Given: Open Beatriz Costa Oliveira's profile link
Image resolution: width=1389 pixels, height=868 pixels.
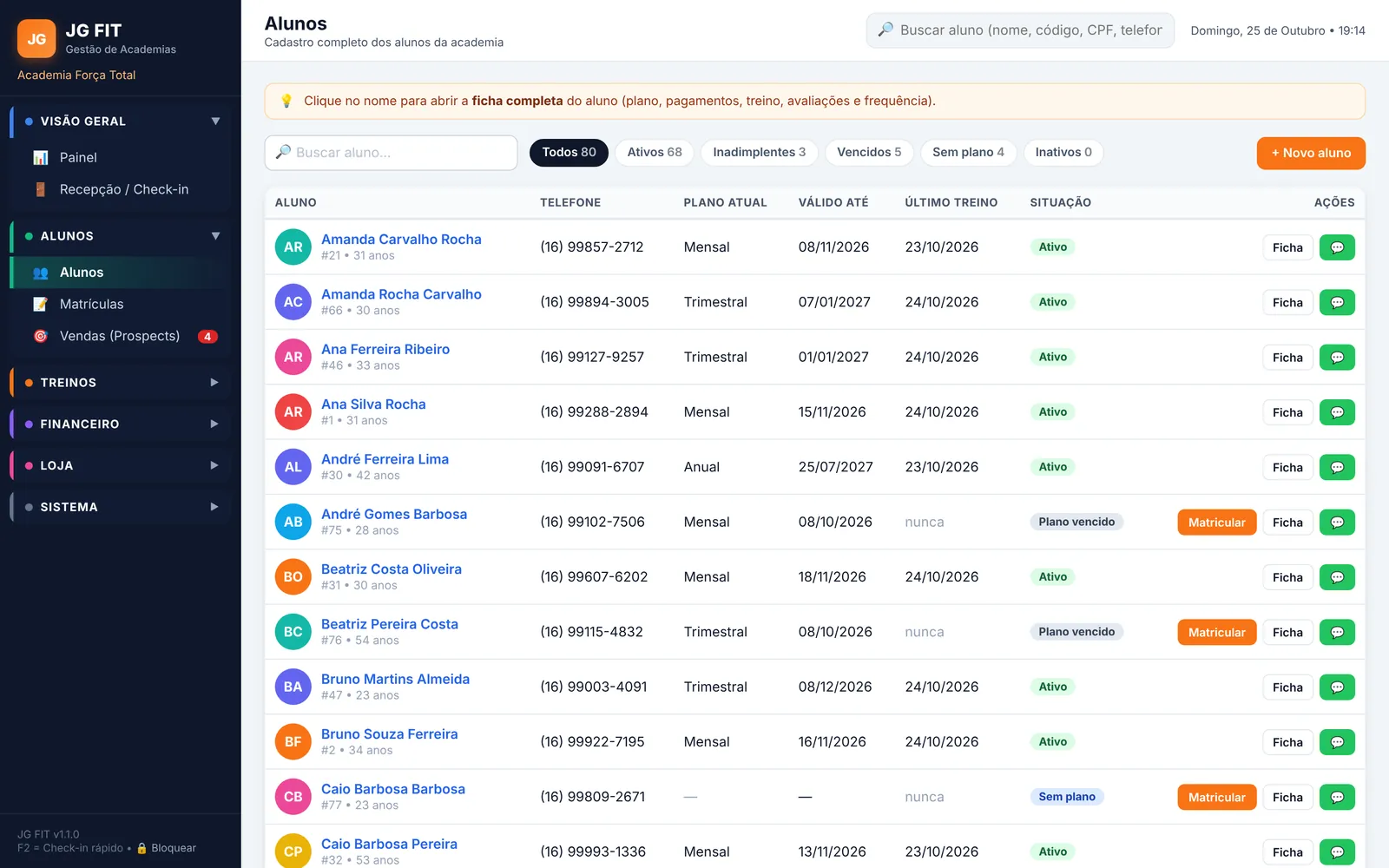Looking at the screenshot, I should coord(392,569).
